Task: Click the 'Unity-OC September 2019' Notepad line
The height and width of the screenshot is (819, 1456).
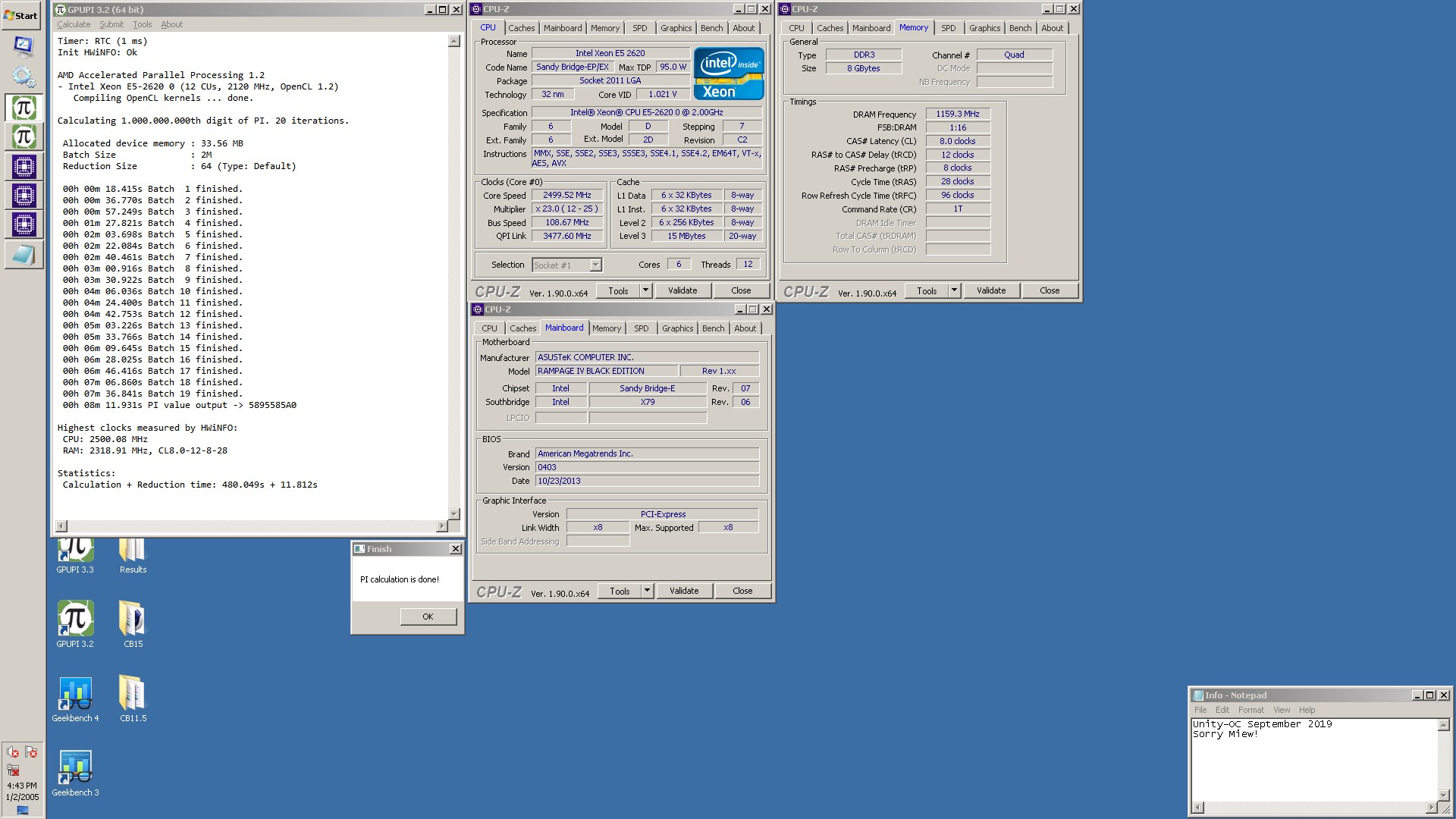Action: (x=1263, y=724)
